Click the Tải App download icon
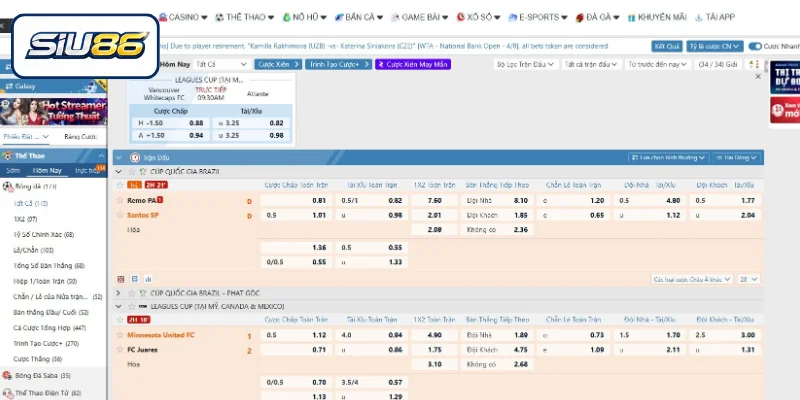Screen dimensions: 800x400 tap(699, 17)
